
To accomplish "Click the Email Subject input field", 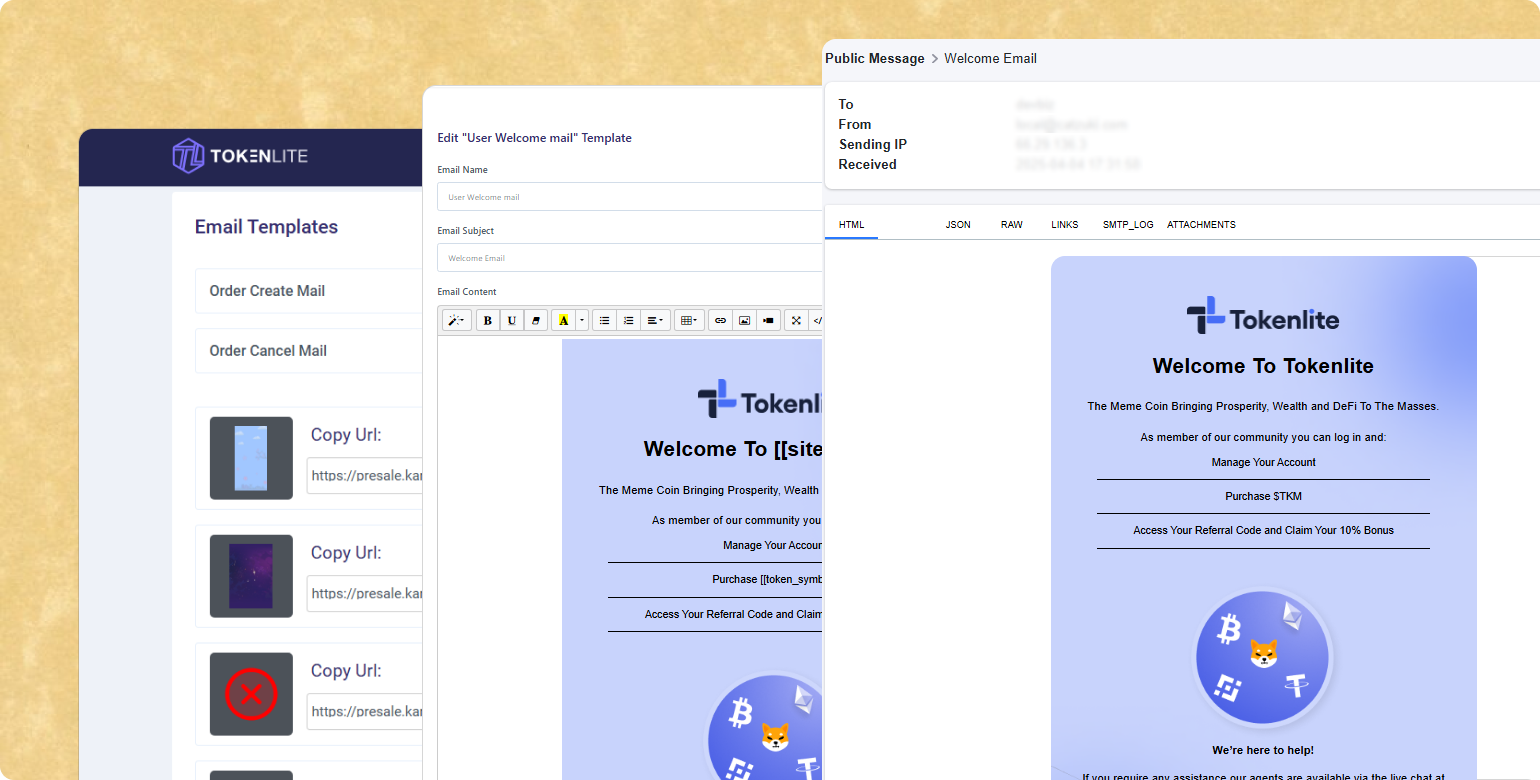I will [x=629, y=258].
